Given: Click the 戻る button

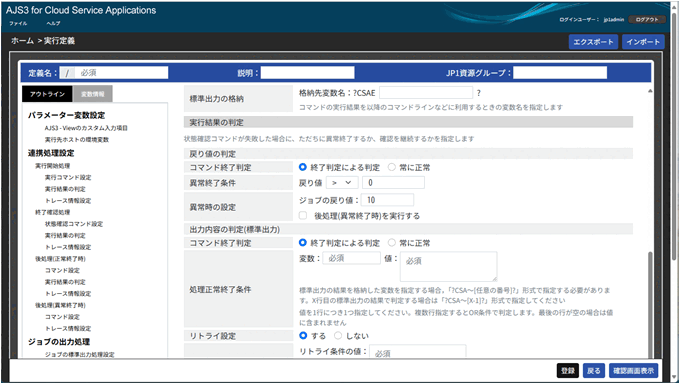Looking at the screenshot, I should click(x=594, y=371).
